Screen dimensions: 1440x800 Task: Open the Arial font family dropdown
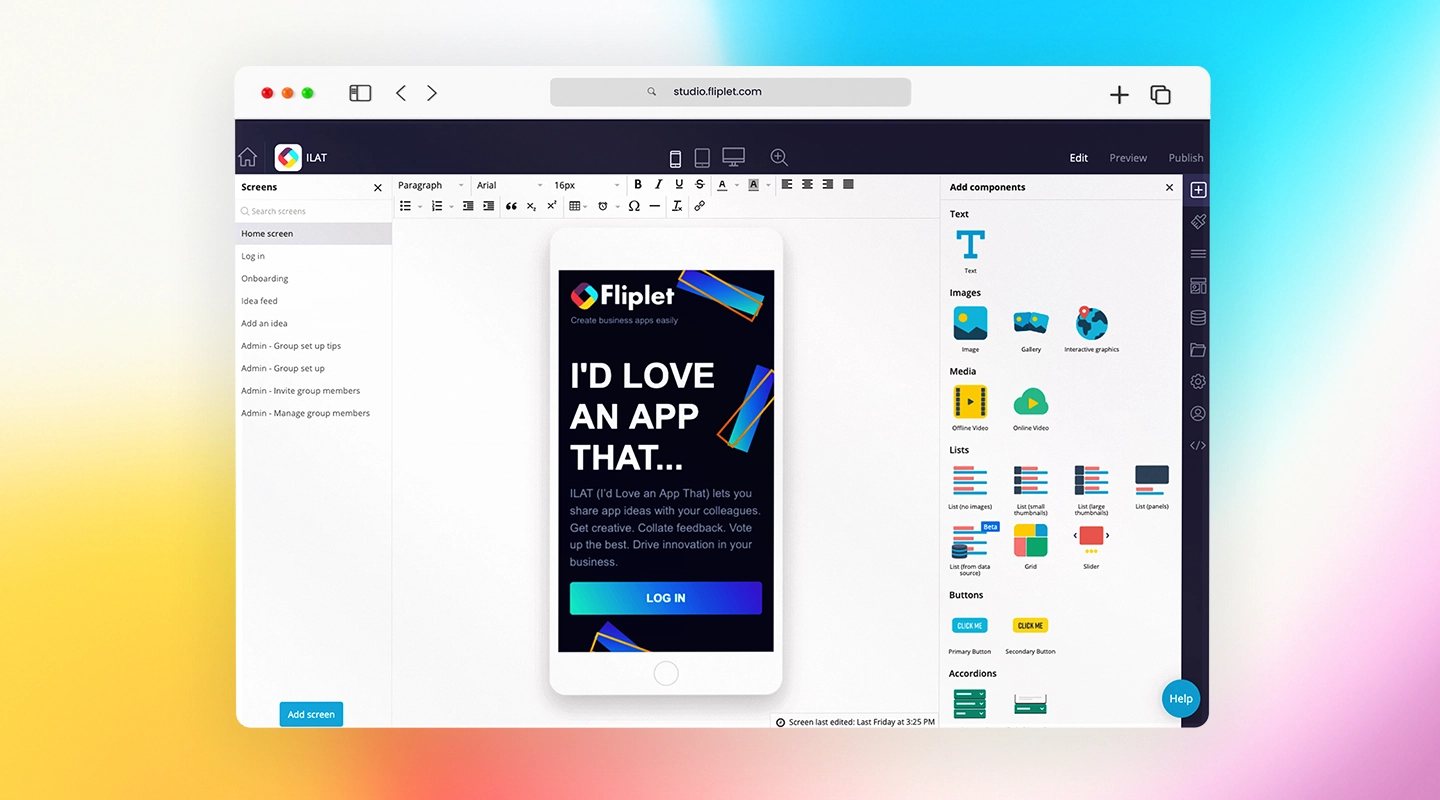click(x=507, y=184)
